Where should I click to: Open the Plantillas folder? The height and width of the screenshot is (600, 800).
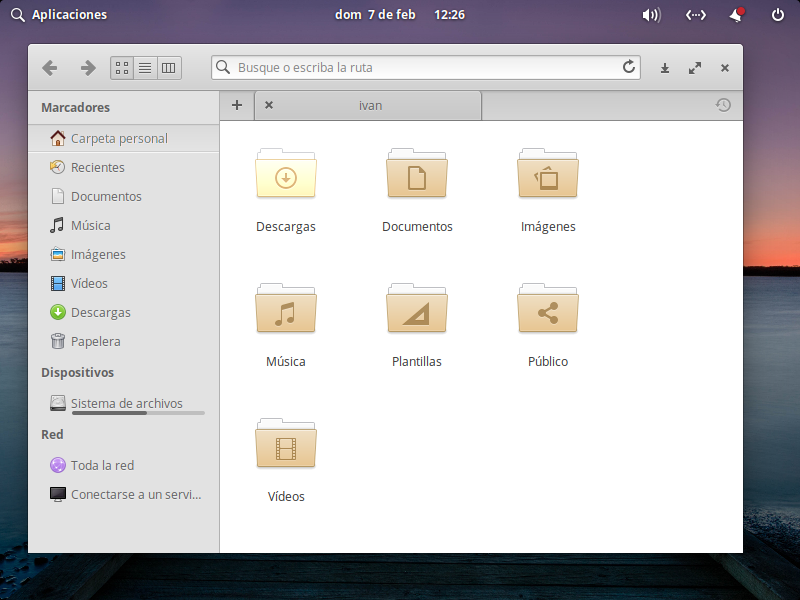click(x=417, y=311)
